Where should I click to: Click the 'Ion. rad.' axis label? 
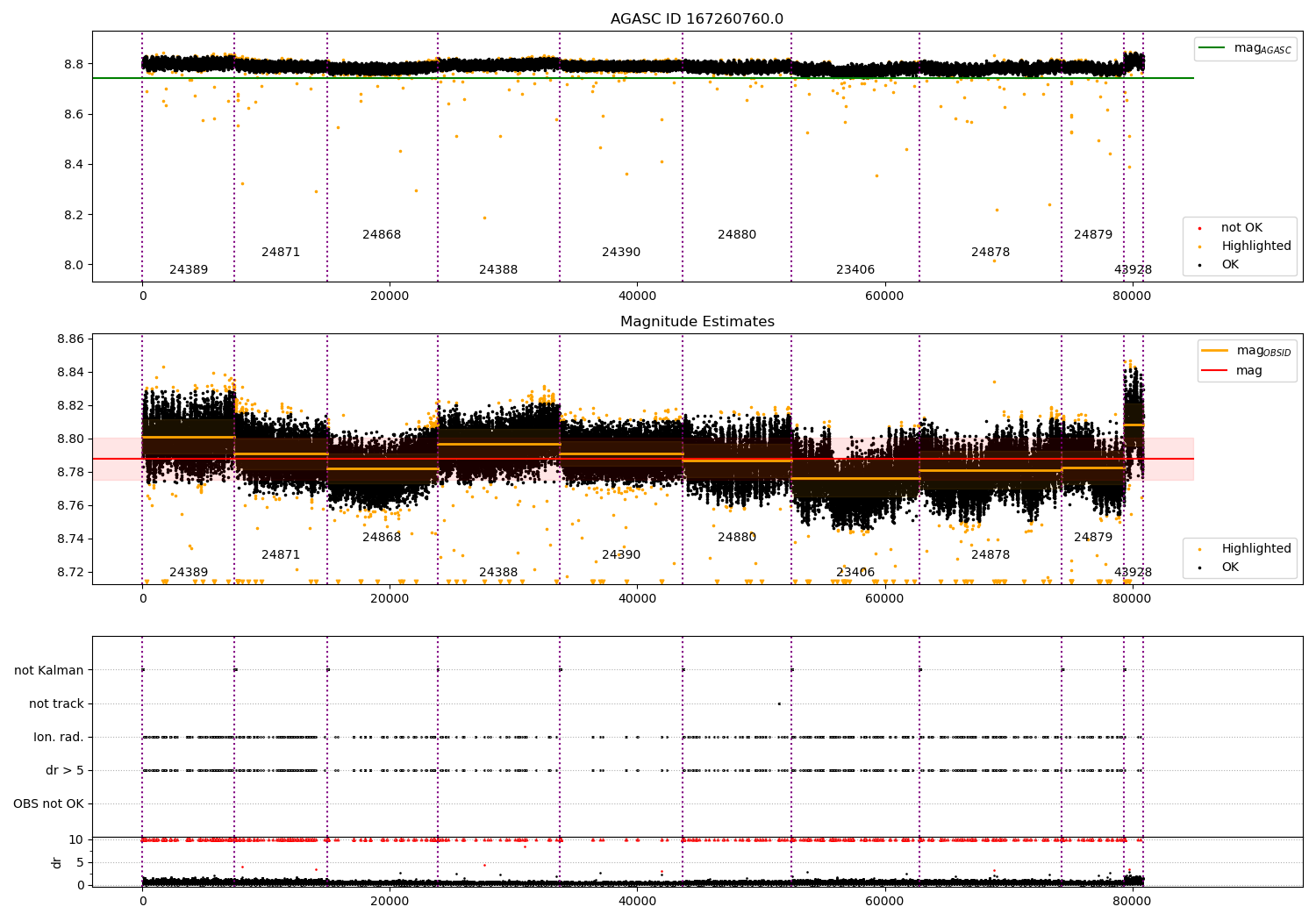[x=59, y=738]
